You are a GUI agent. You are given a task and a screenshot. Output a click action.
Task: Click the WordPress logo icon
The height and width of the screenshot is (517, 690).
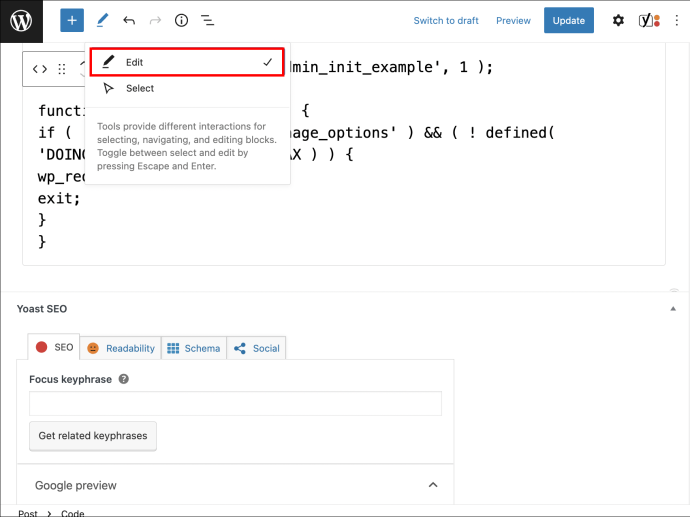[x=21, y=21]
